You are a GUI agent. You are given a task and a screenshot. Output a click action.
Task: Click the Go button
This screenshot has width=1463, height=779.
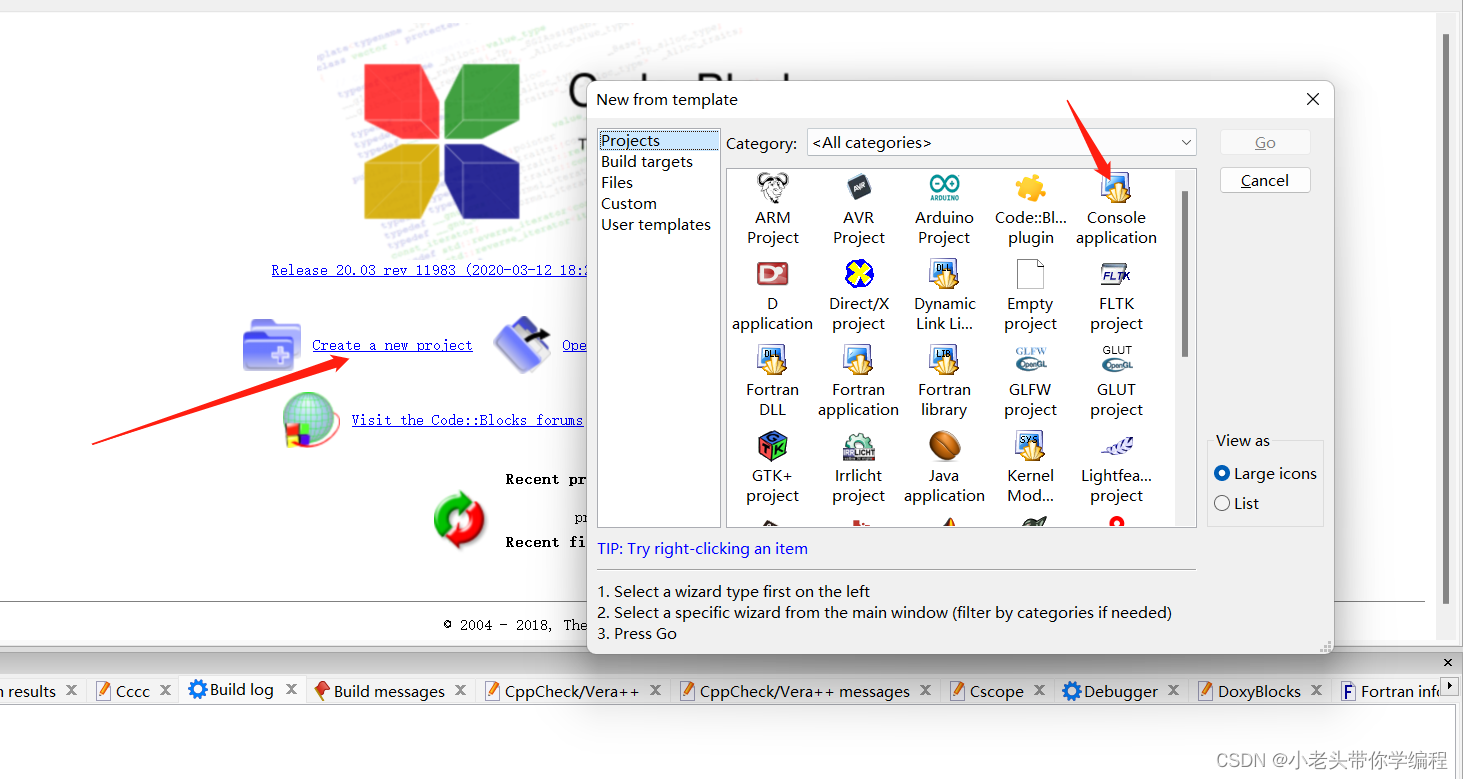pyautogui.click(x=1265, y=142)
